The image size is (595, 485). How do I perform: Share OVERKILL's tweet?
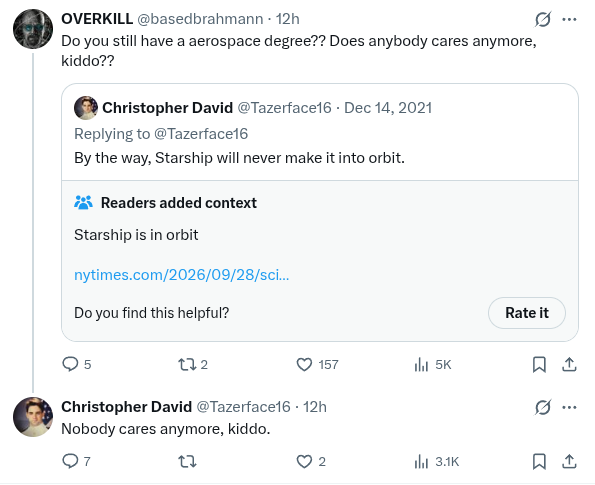point(569,364)
